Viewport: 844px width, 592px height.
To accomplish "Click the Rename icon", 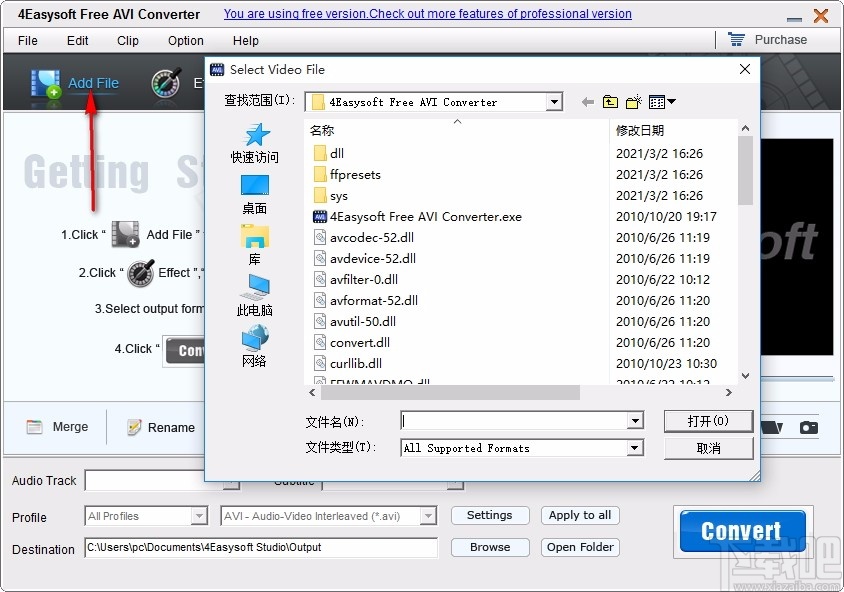I will 136,427.
